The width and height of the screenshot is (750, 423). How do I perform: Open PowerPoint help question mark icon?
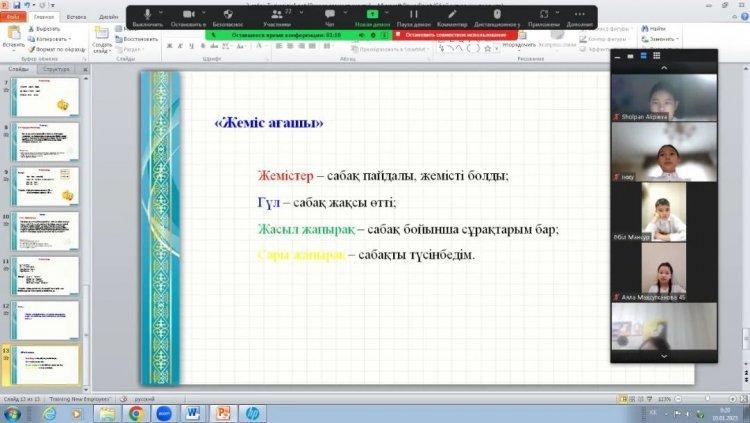coord(745,16)
